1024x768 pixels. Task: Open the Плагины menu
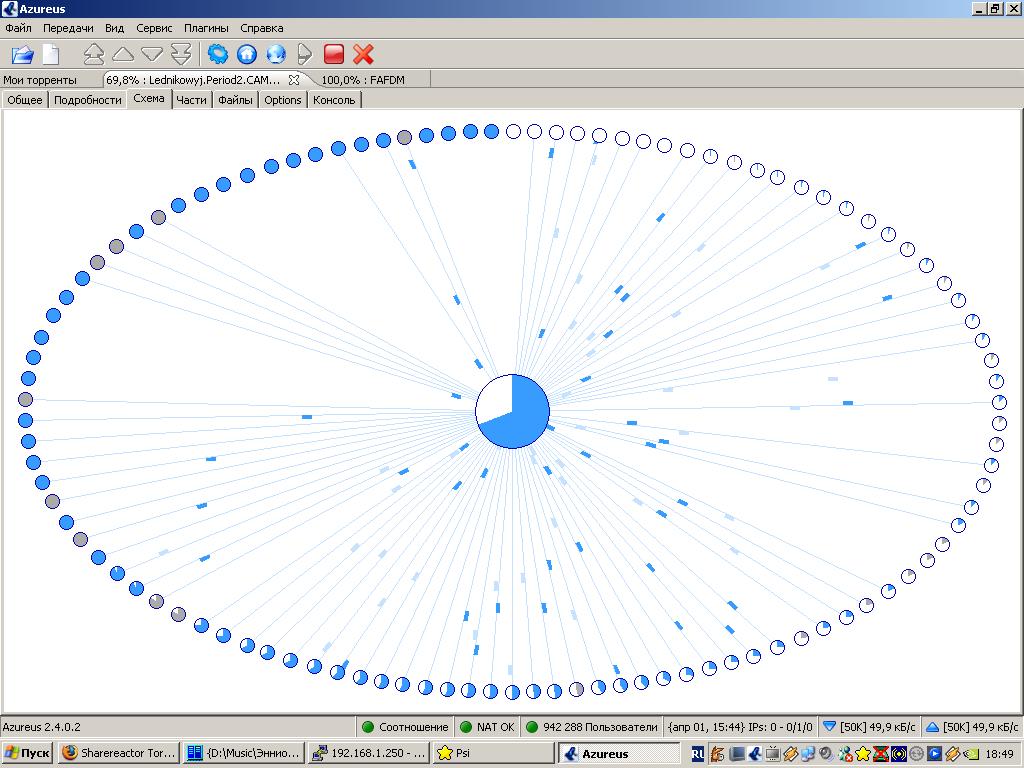click(x=206, y=28)
